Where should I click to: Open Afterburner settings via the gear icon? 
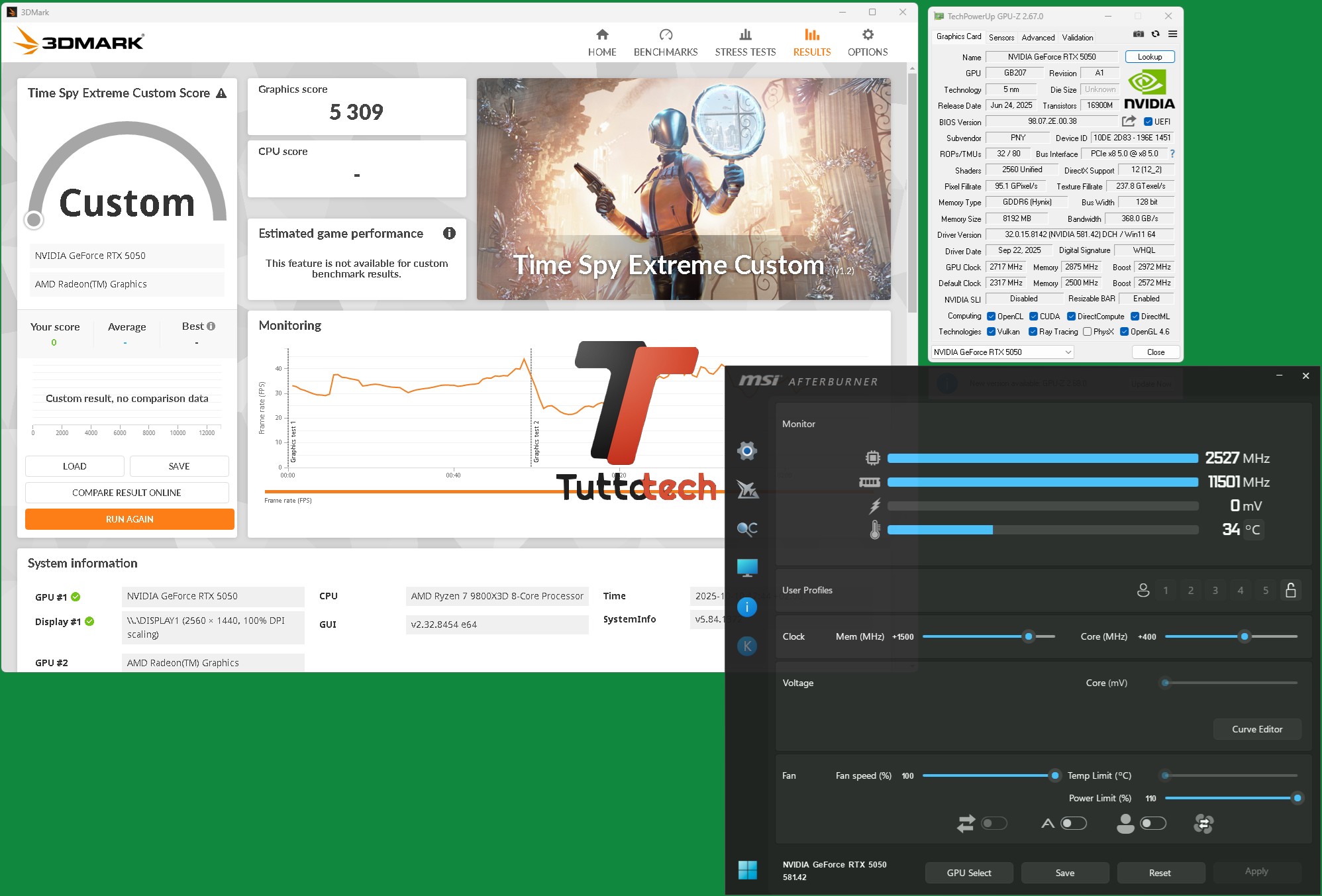coord(747,451)
